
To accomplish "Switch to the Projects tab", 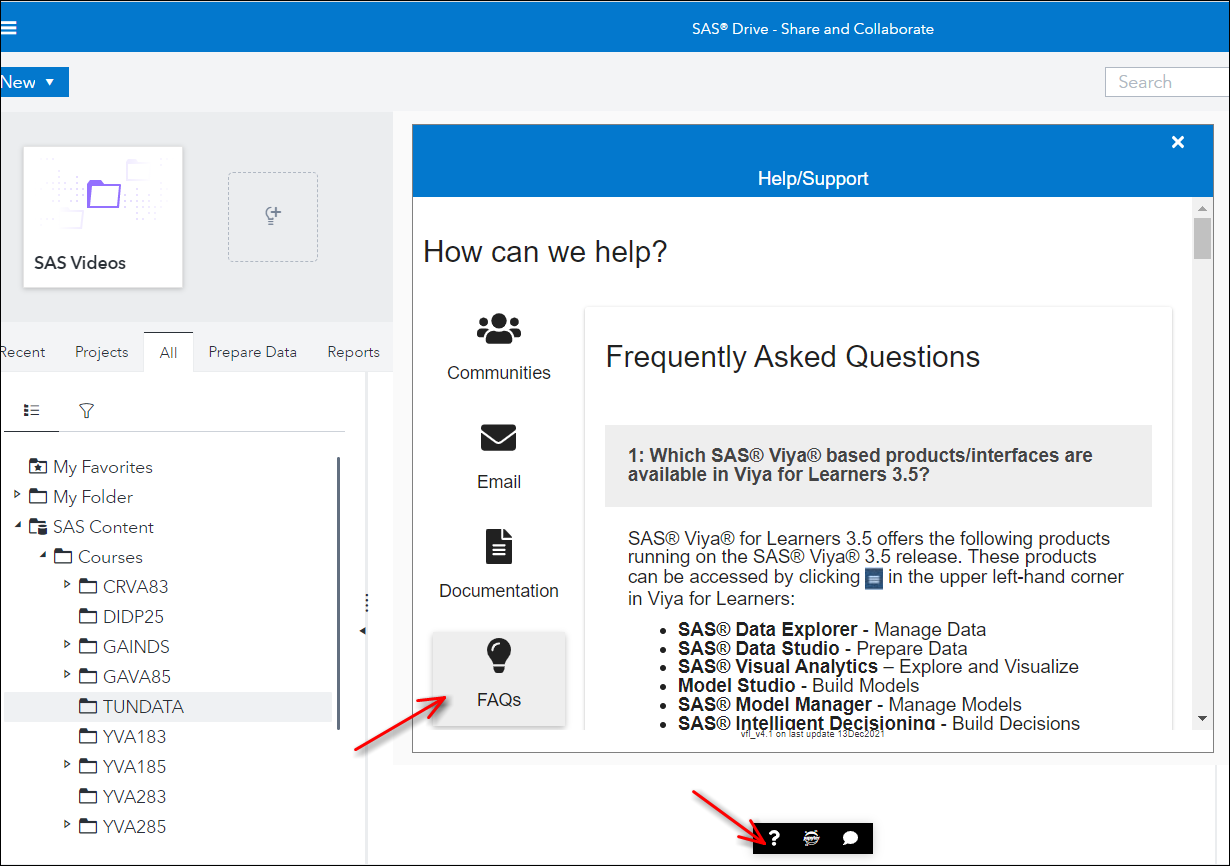I will (x=102, y=352).
